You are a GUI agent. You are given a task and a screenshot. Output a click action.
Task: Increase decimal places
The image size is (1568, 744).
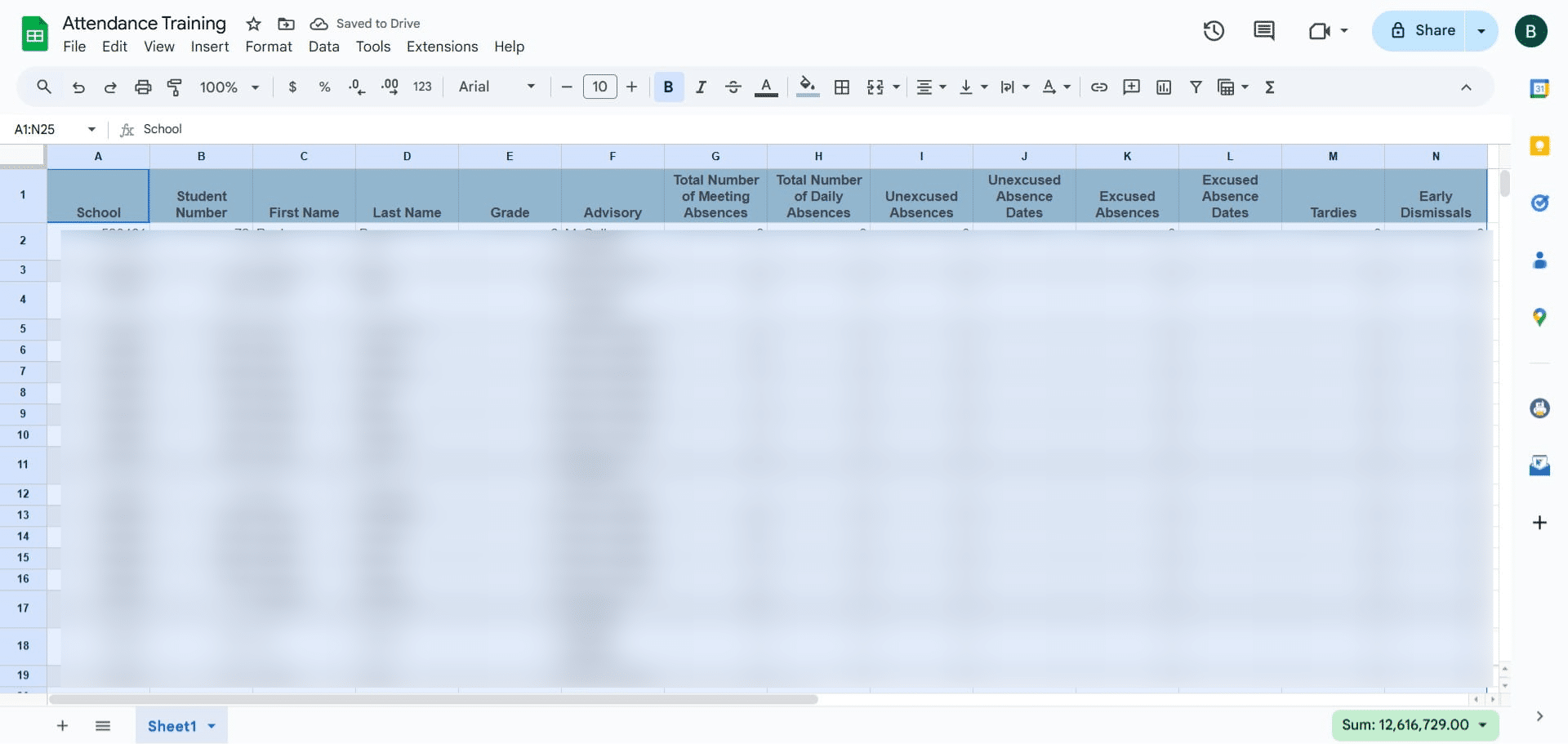coord(390,87)
